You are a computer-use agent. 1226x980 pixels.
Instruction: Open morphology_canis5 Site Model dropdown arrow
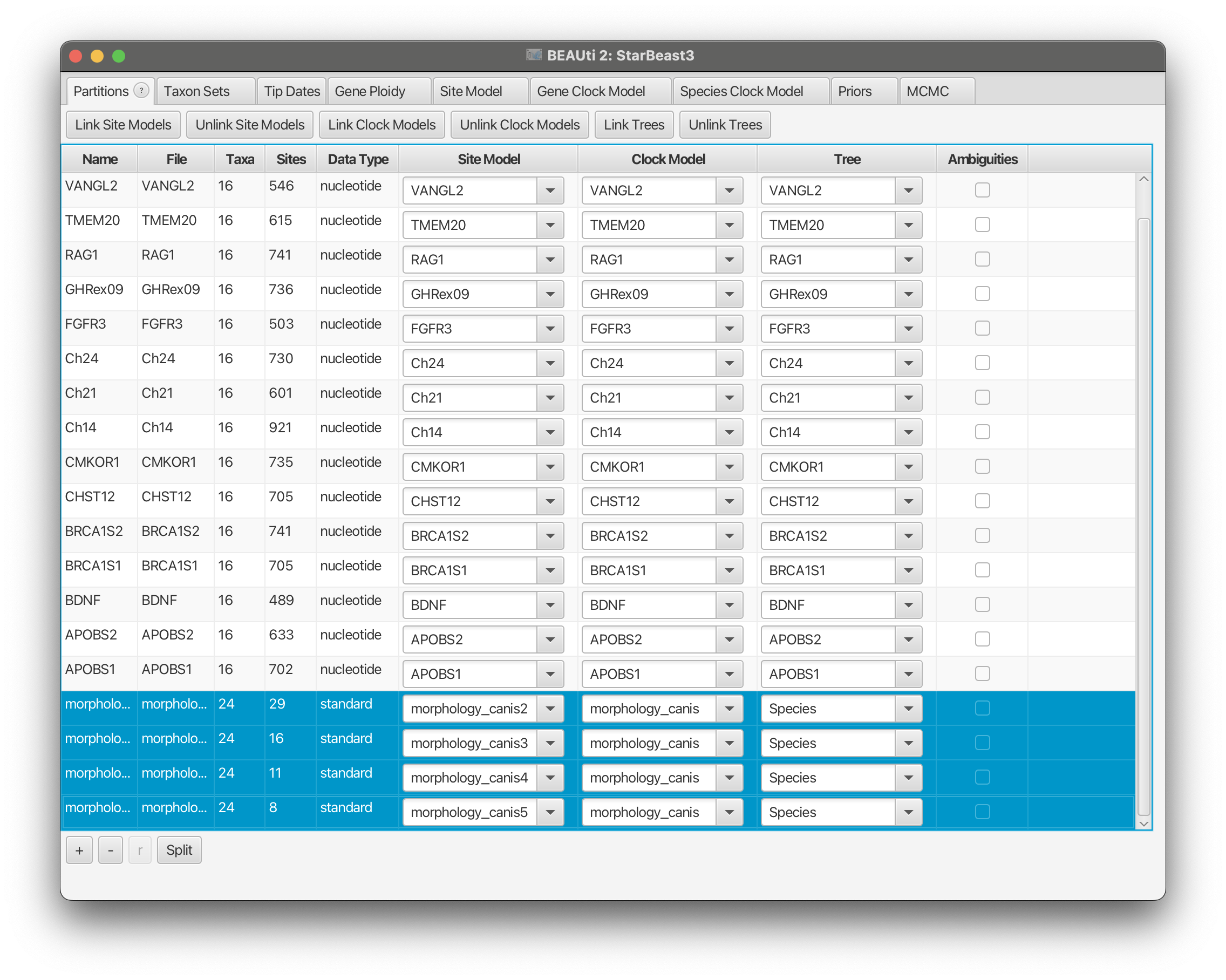(x=550, y=812)
